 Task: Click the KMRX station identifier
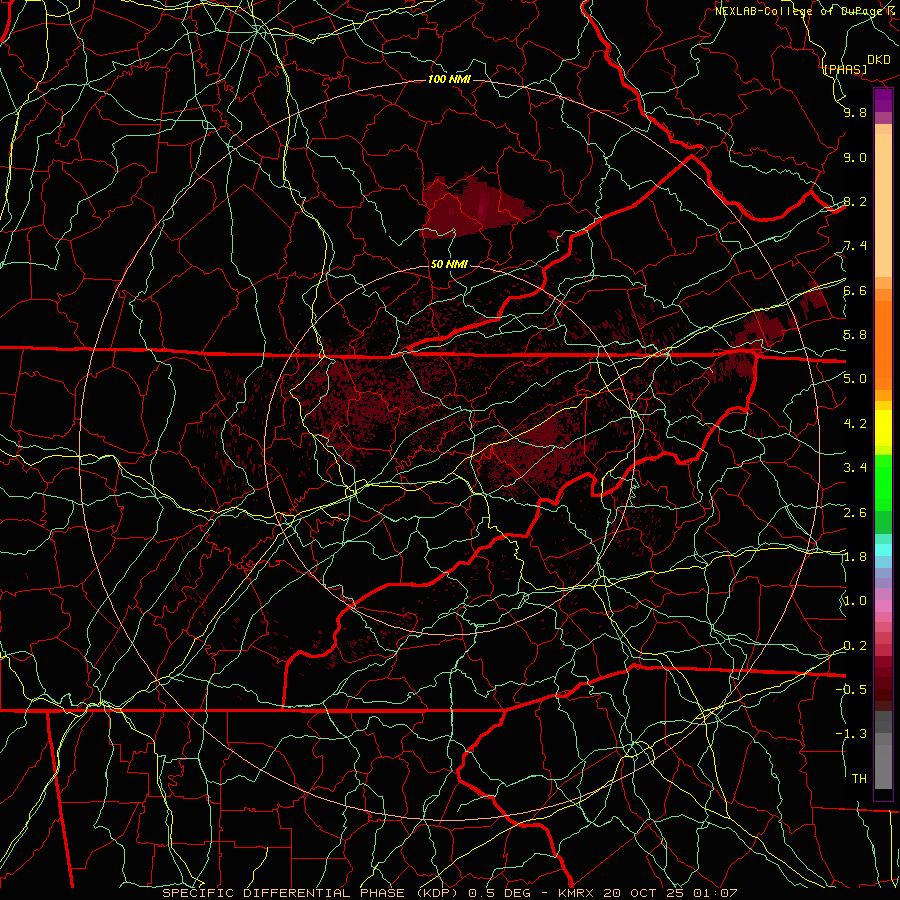point(577,893)
